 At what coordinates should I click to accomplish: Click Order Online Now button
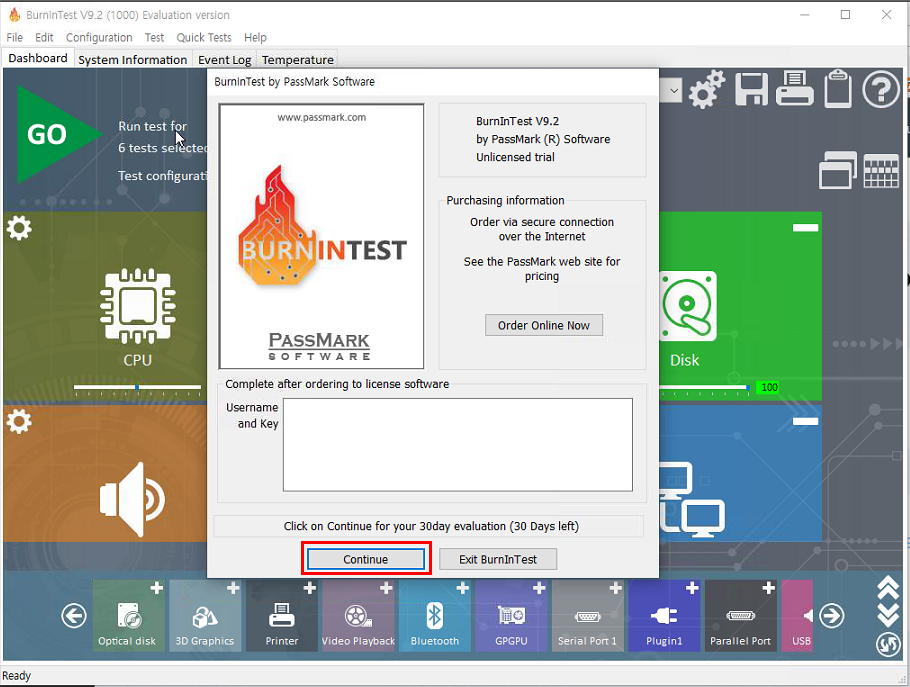click(544, 326)
